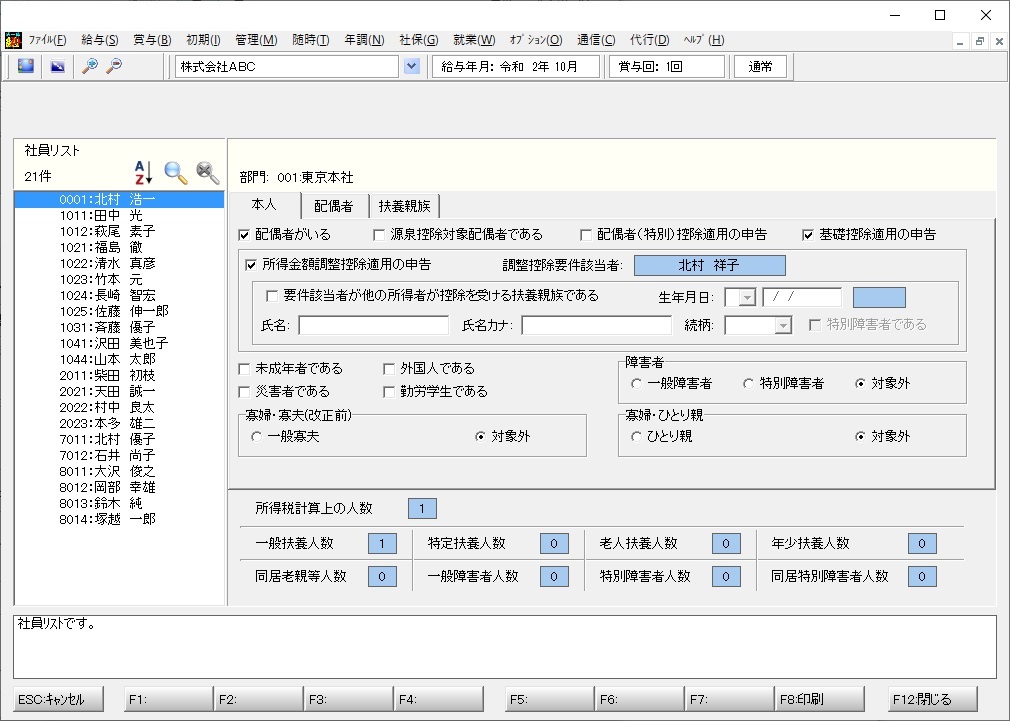Open the 生年月日 era dropdown
The height and width of the screenshot is (721, 1010).
click(x=747, y=298)
